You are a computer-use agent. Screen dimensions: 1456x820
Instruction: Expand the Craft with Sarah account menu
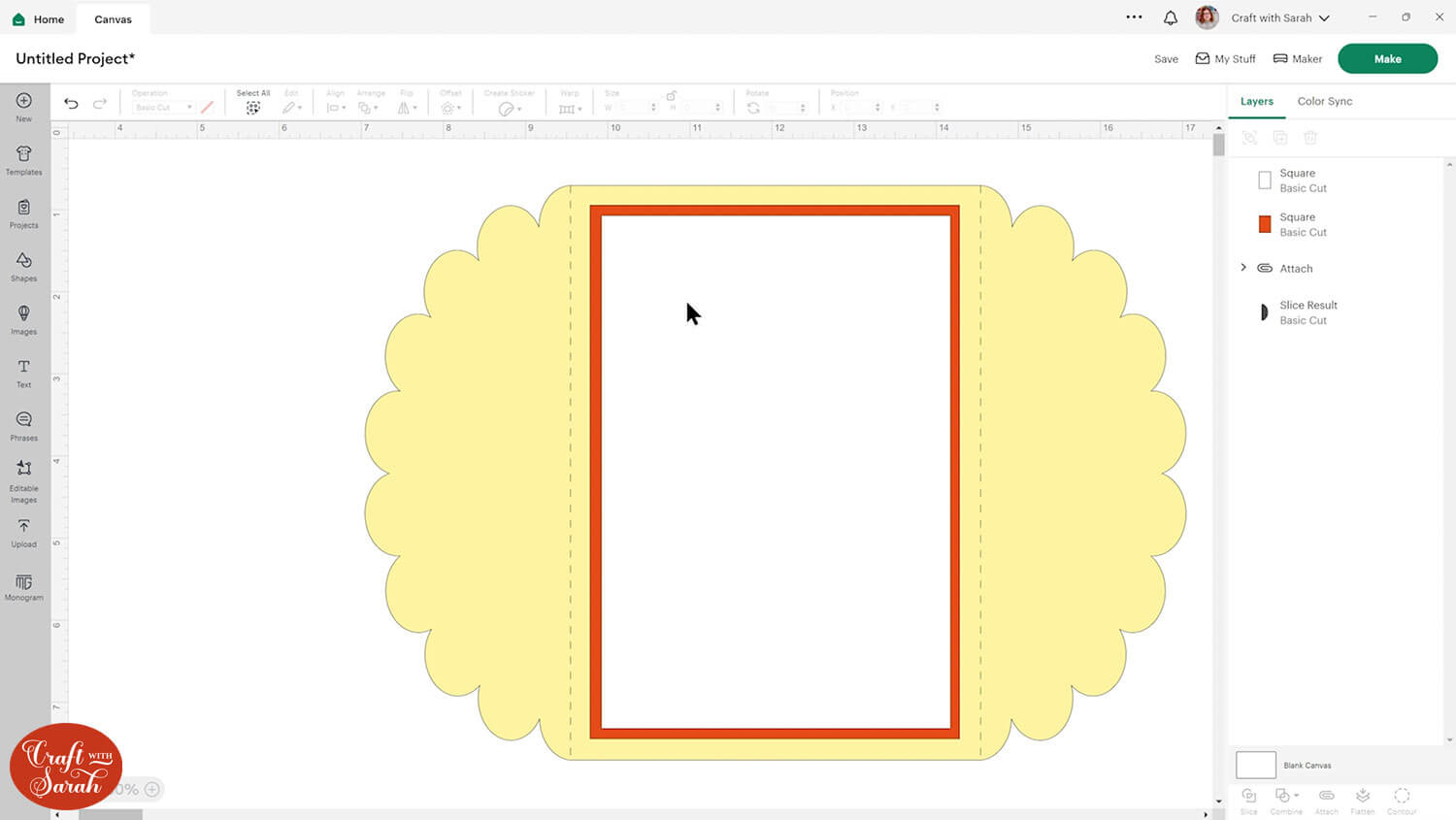[x=1324, y=18]
